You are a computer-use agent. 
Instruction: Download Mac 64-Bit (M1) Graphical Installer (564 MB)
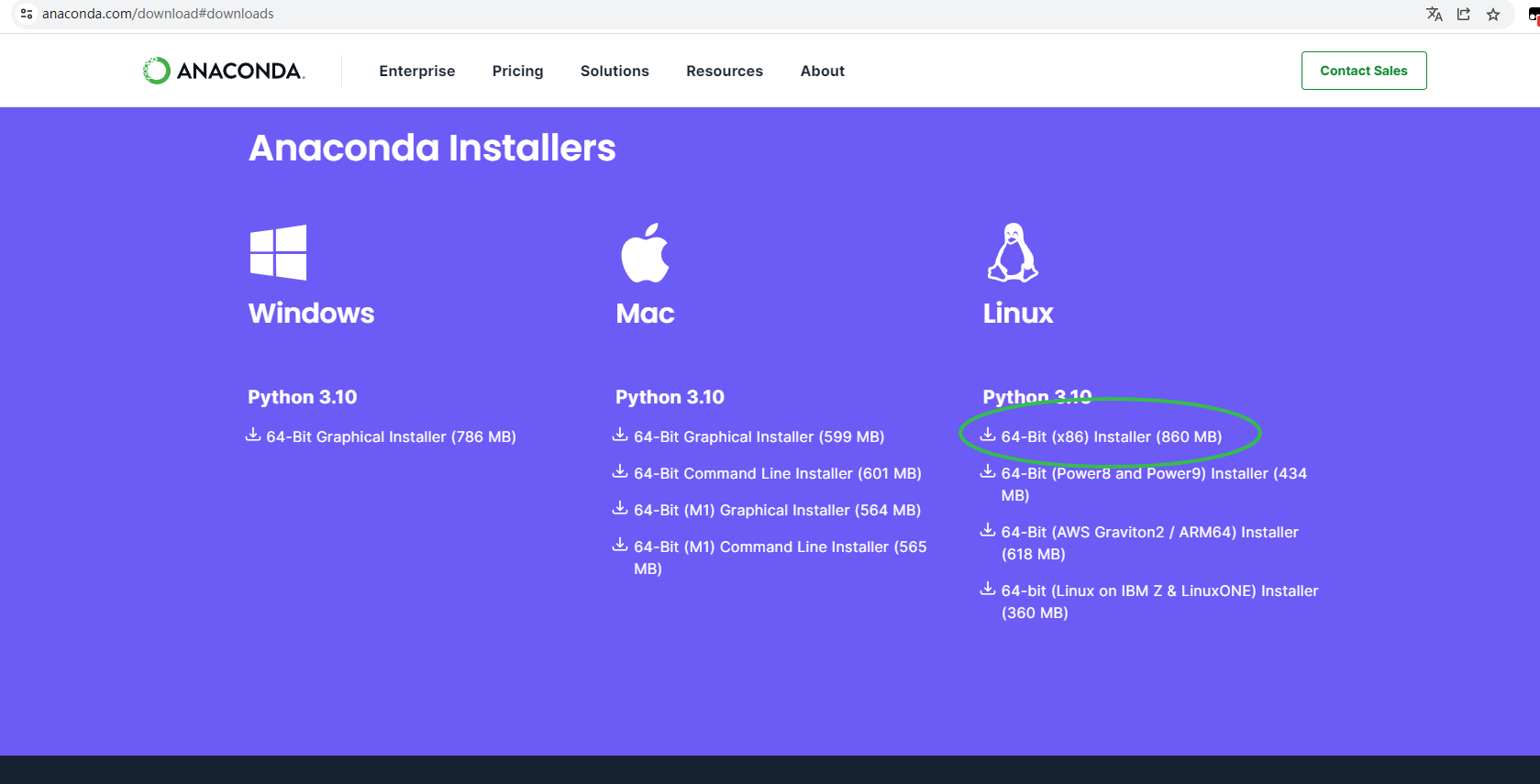[777, 510]
